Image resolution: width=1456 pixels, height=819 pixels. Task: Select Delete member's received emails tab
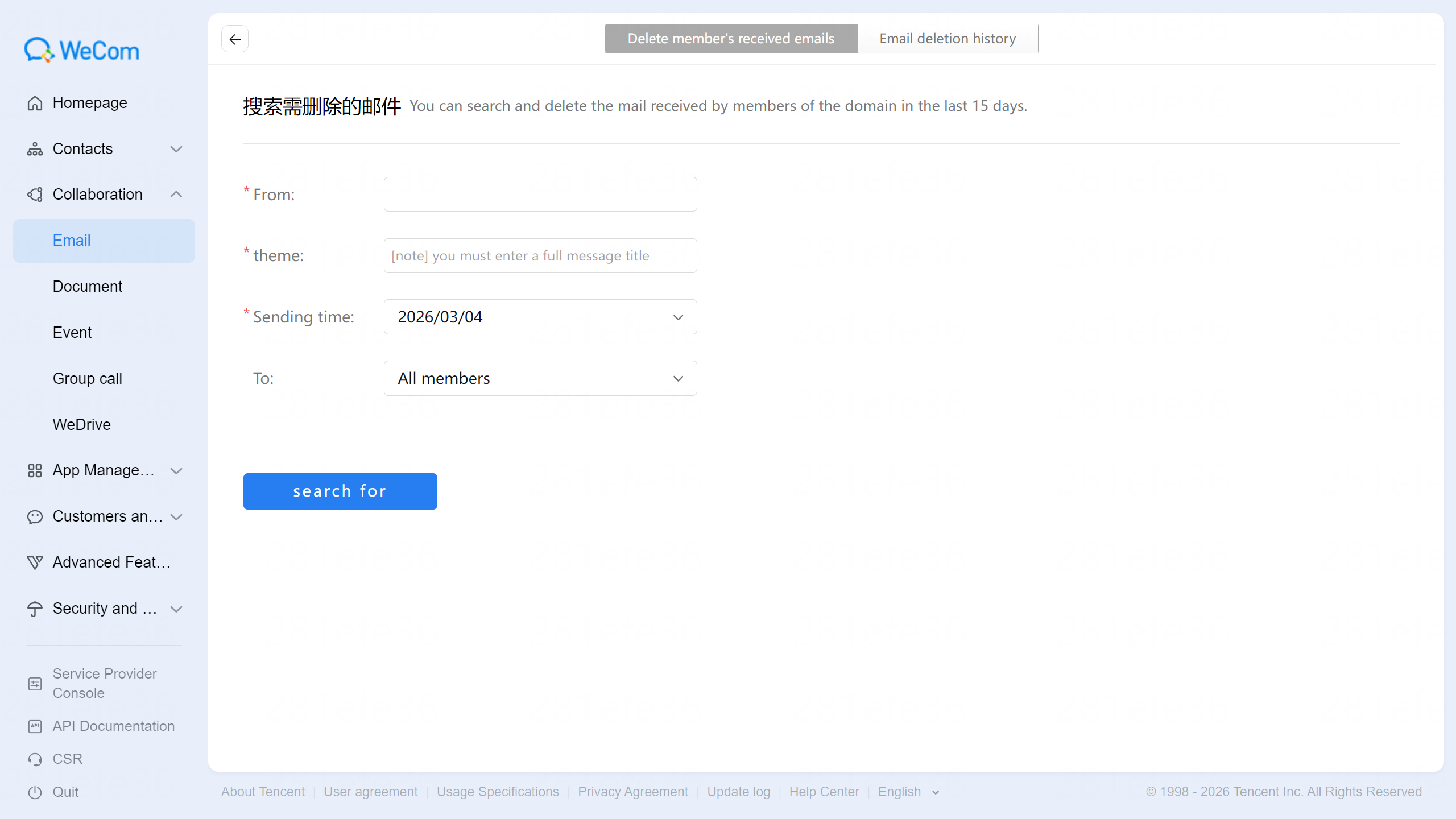pyautogui.click(x=731, y=39)
